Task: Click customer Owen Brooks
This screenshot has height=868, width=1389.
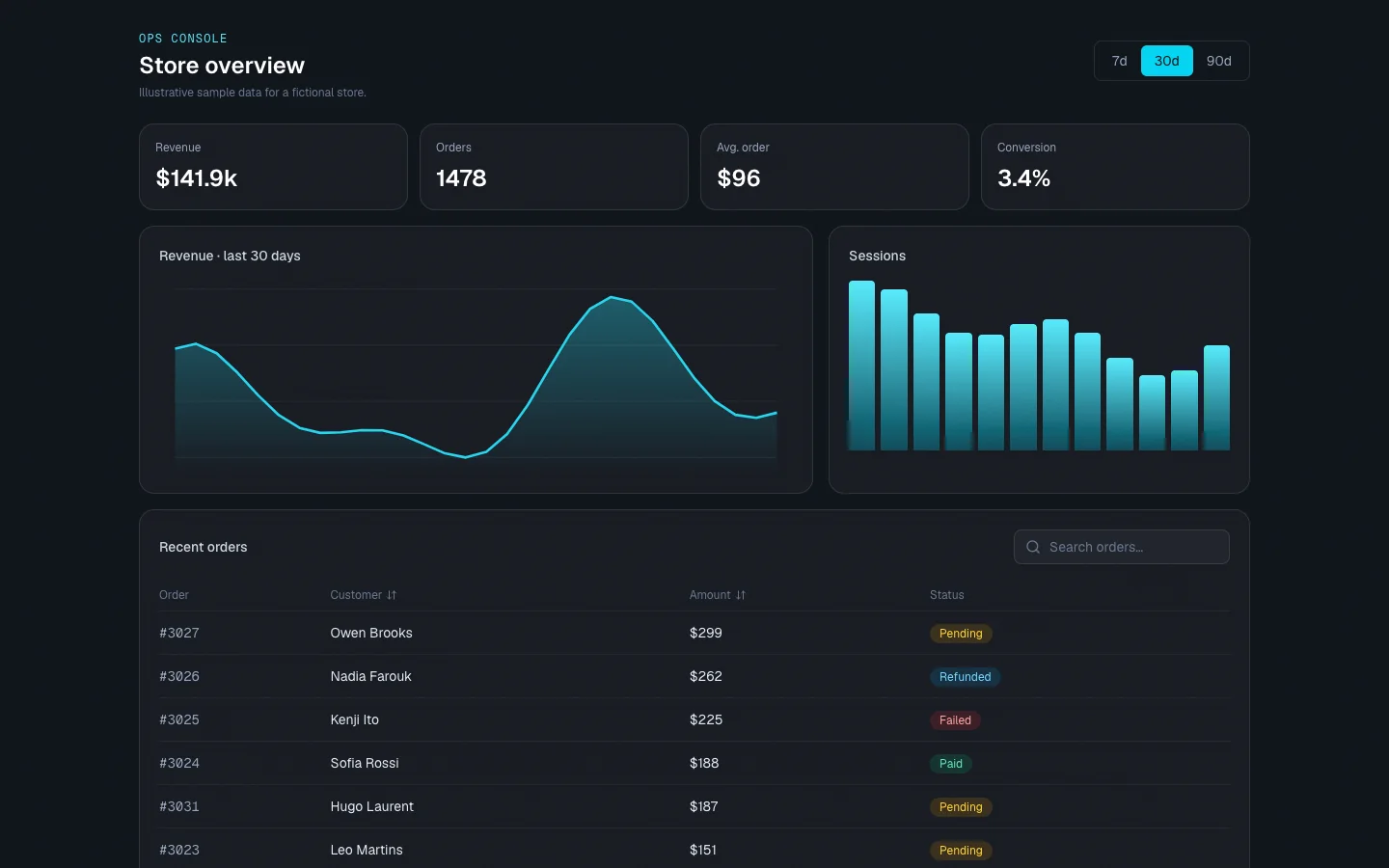Action: tap(371, 633)
